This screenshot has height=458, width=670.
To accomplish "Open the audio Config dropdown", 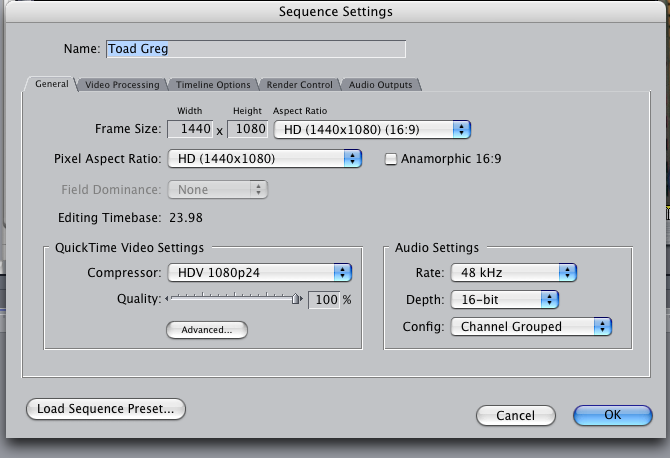I will 530,326.
